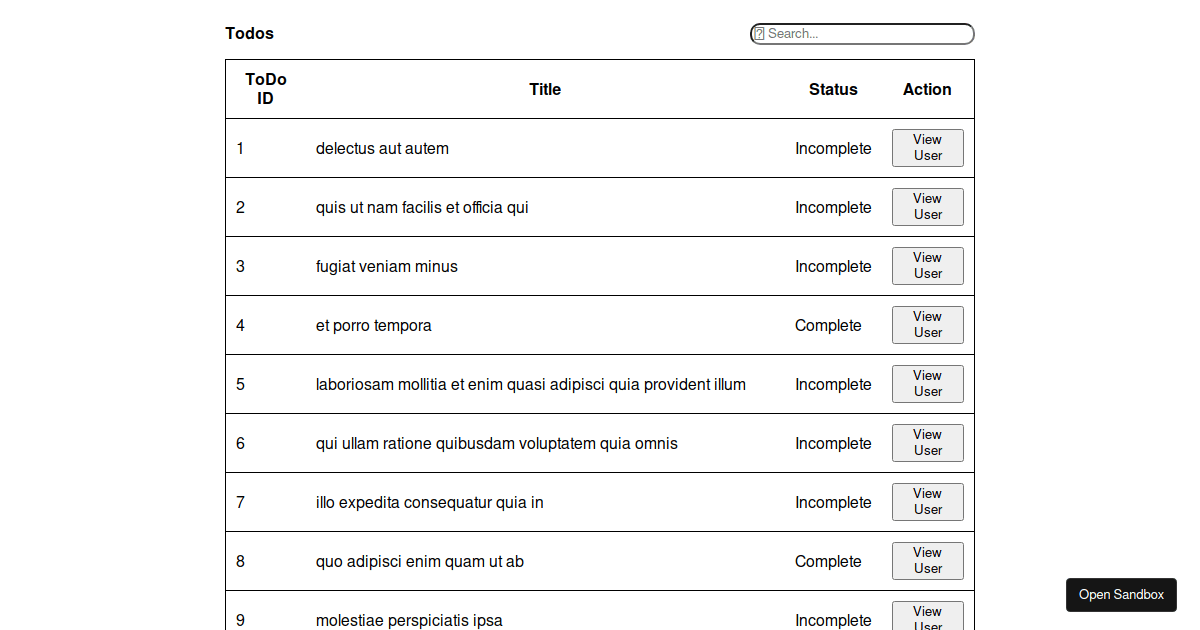Select the title 'delectus aut autem'
1200x630 pixels.
[382, 148]
